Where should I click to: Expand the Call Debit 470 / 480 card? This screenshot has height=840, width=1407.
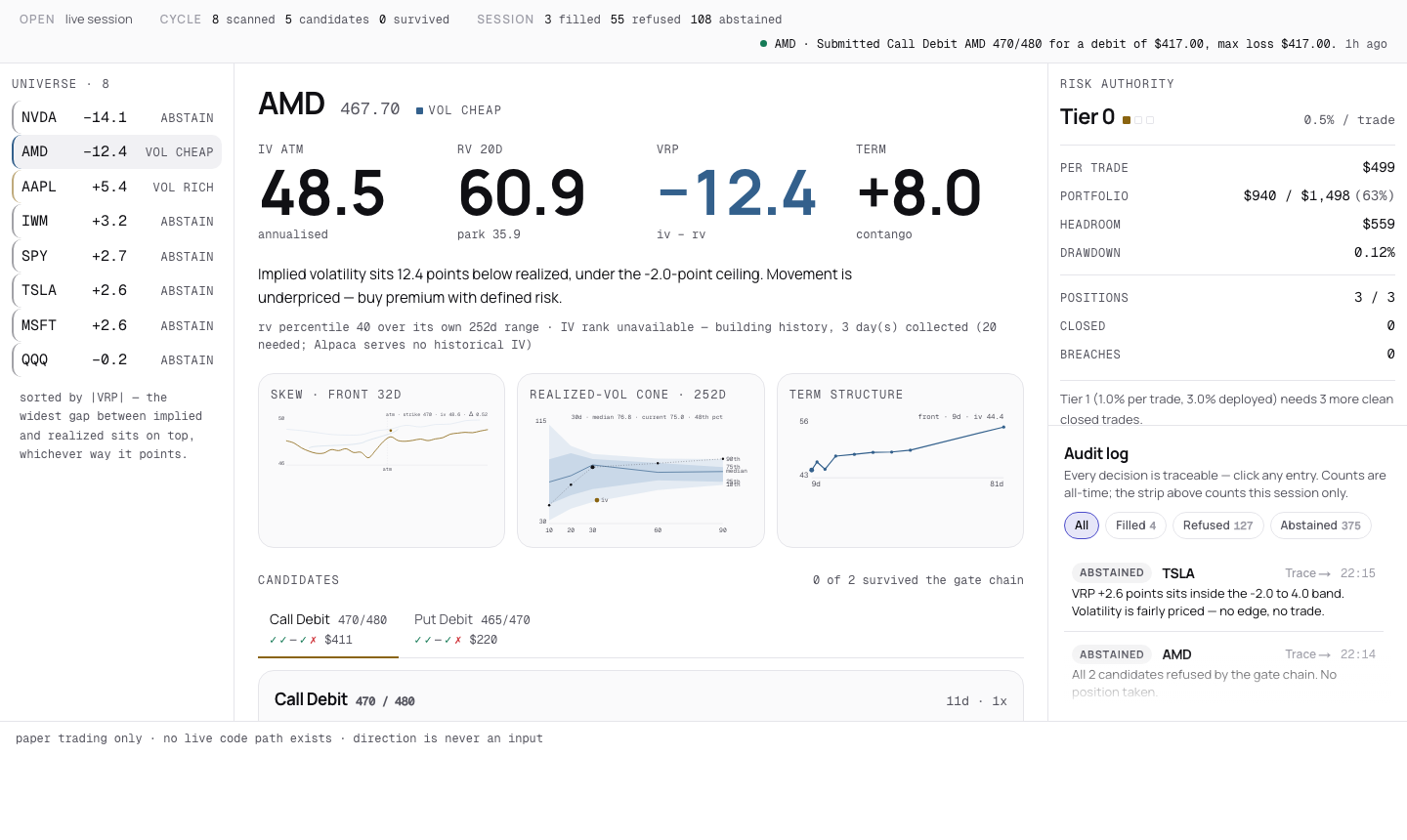coord(641,696)
